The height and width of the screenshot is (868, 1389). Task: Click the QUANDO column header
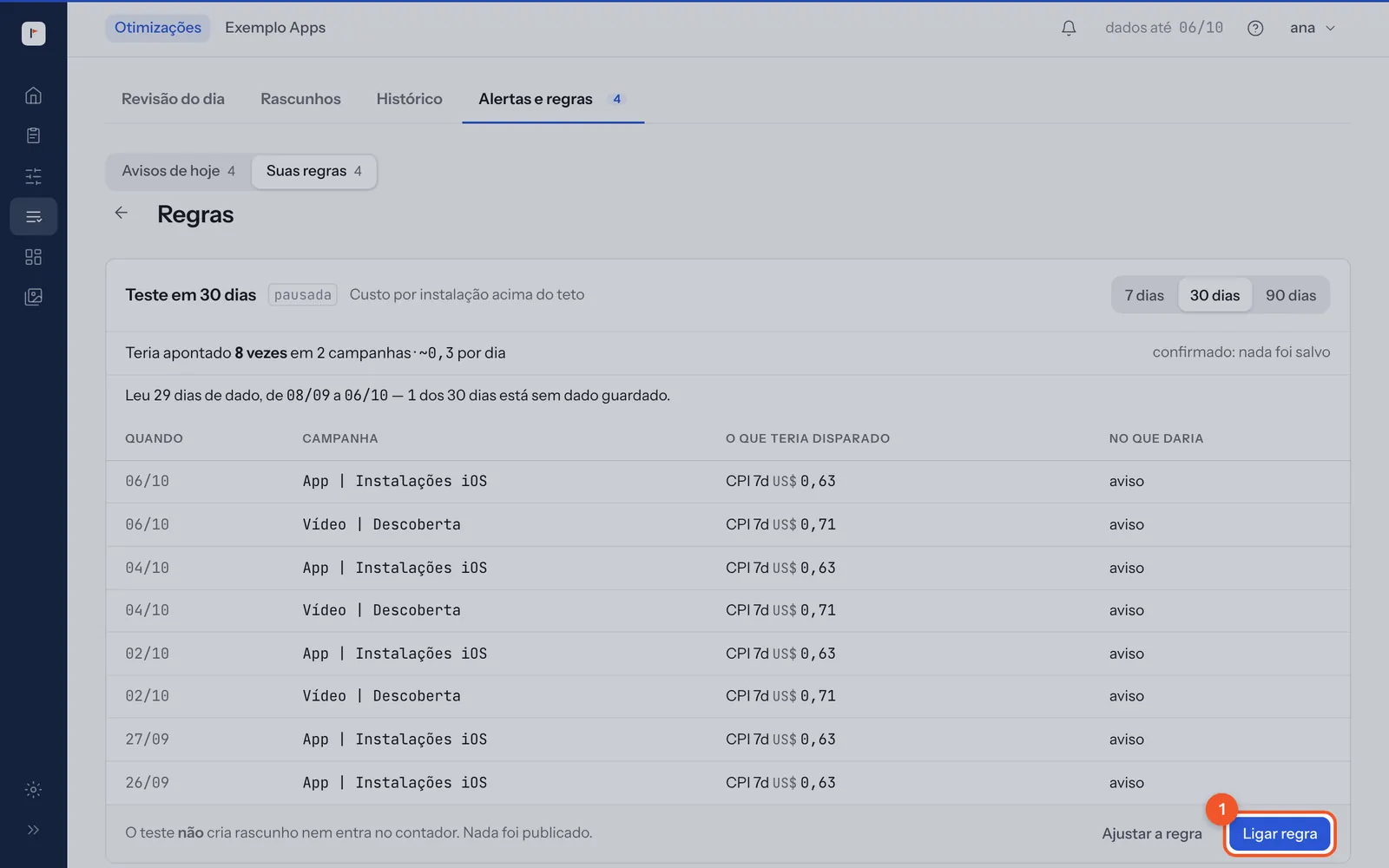pos(154,438)
